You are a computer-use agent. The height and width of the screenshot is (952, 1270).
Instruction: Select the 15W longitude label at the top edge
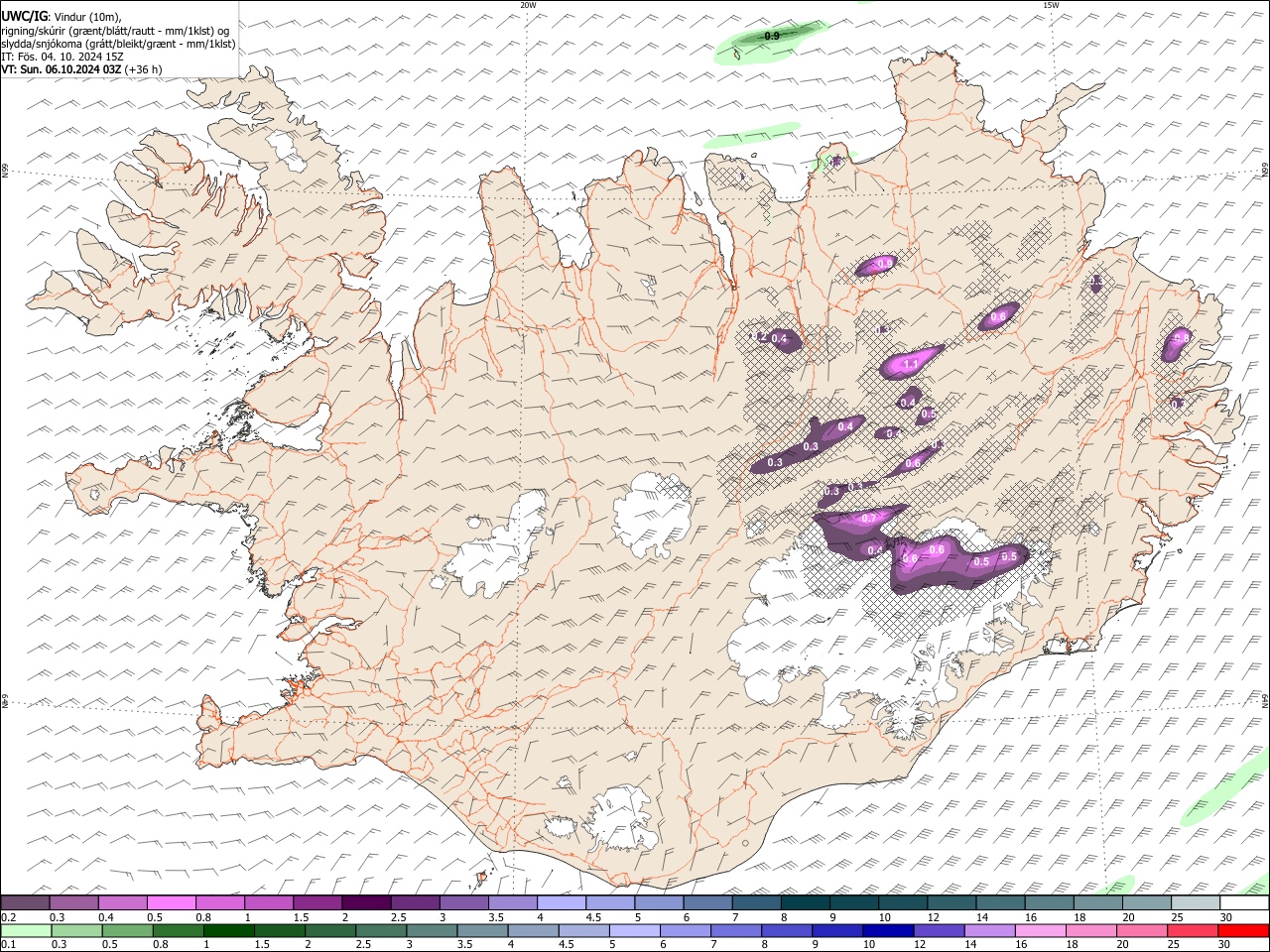1051,5
